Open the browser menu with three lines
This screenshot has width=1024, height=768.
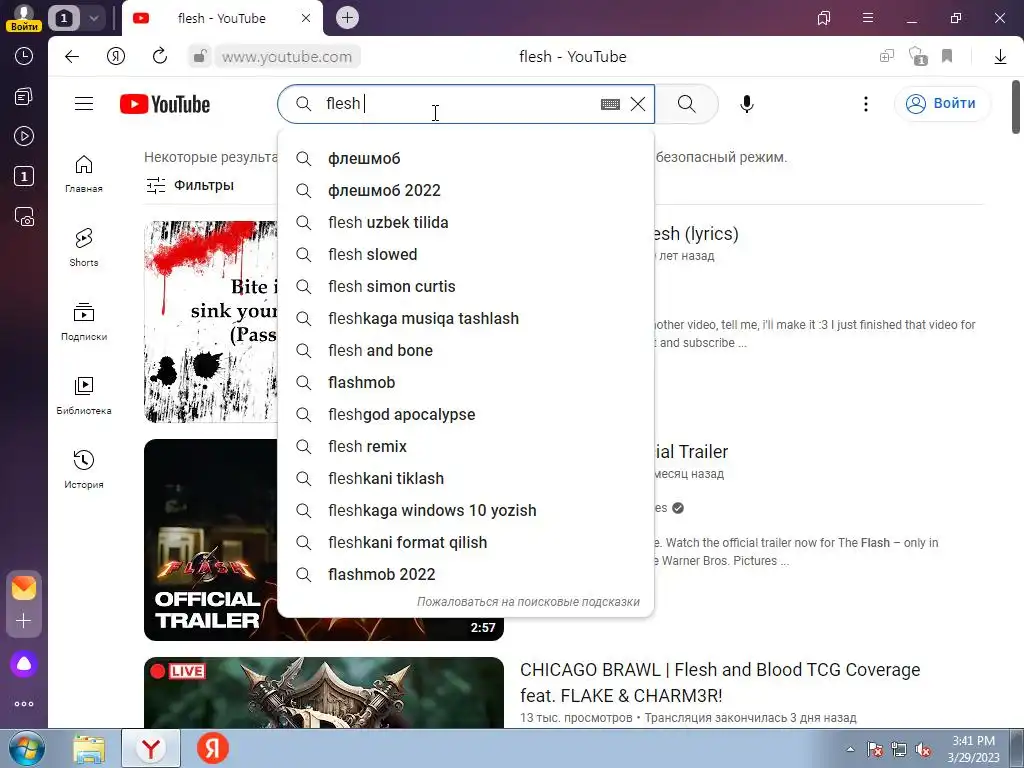pos(868,18)
